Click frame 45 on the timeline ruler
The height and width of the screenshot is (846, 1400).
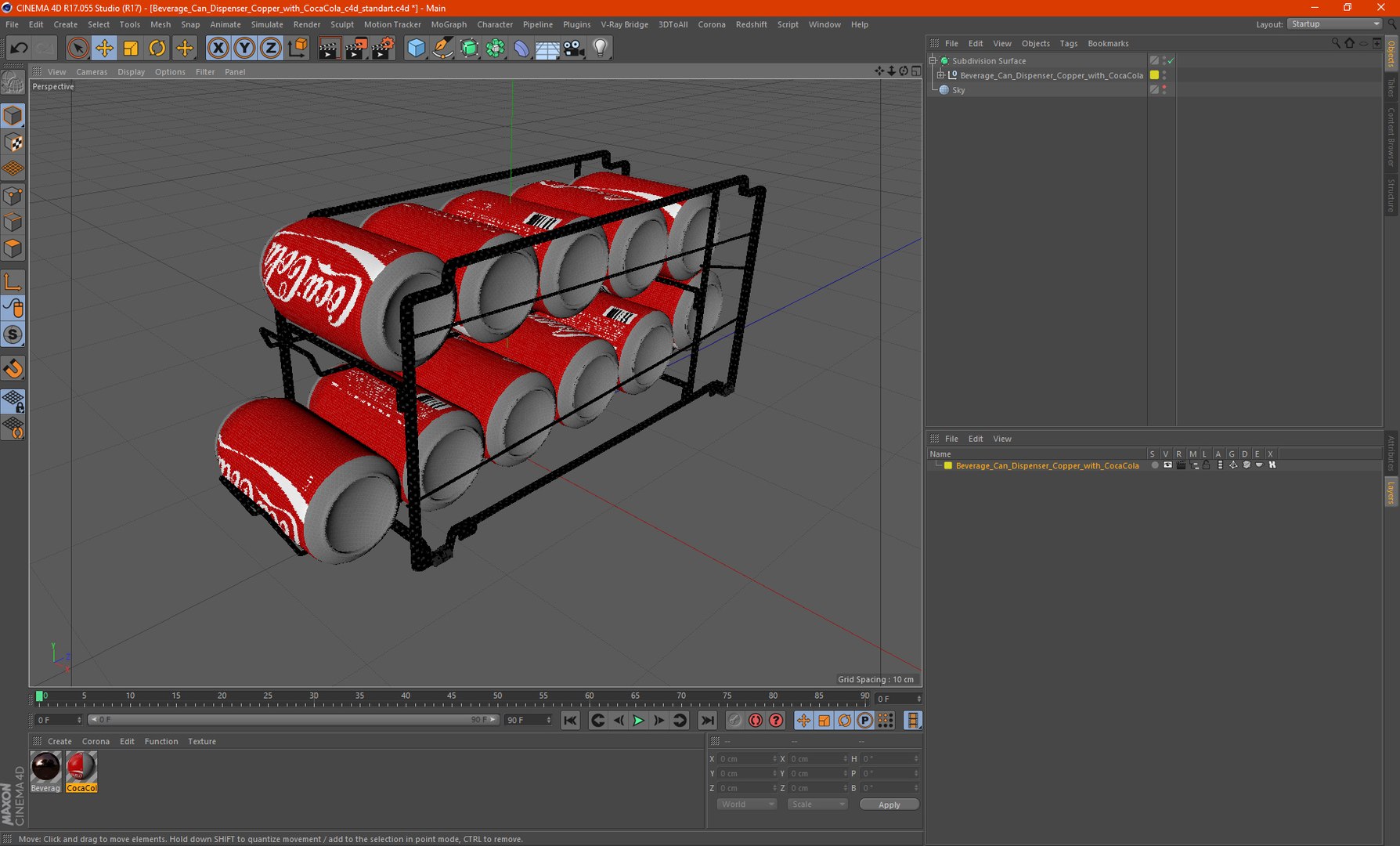pyautogui.click(x=452, y=696)
